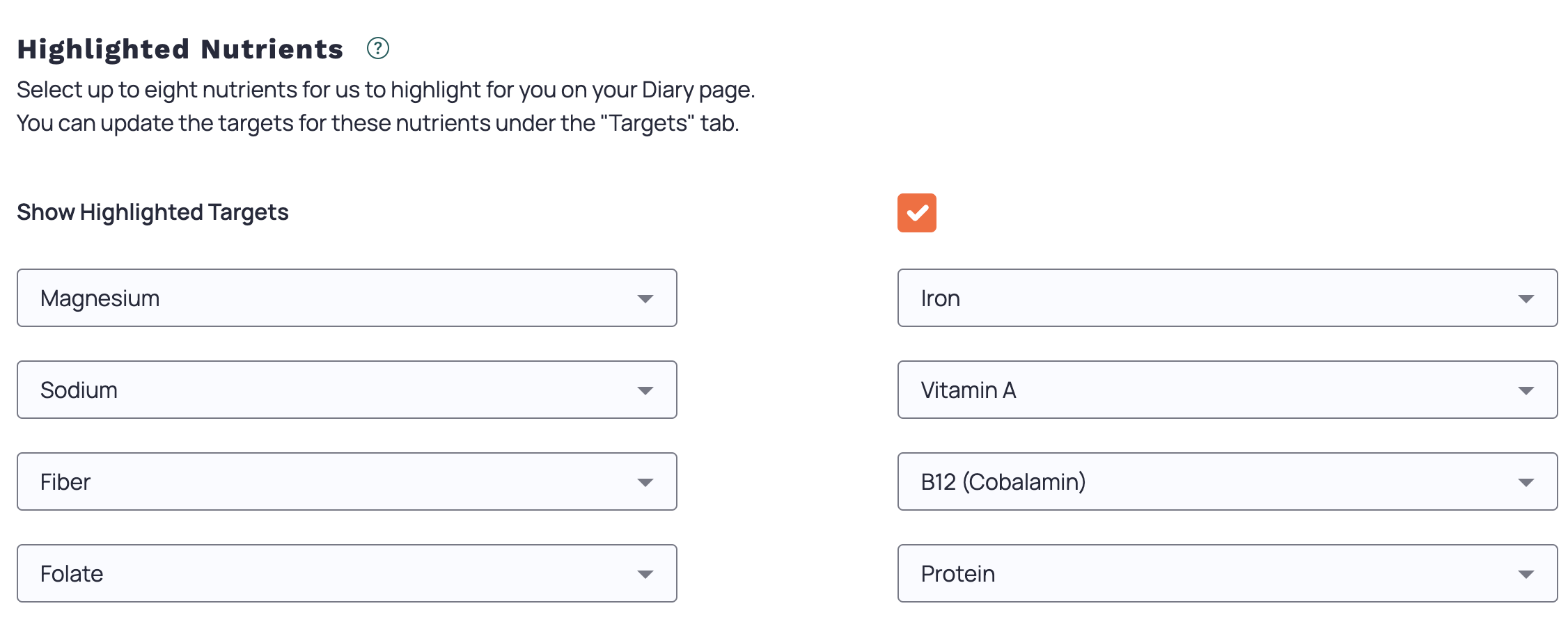Viewport: 1568px width, 622px height.
Task: Click the arrow on Sodium selector
Action: click(x=645, y=391)
